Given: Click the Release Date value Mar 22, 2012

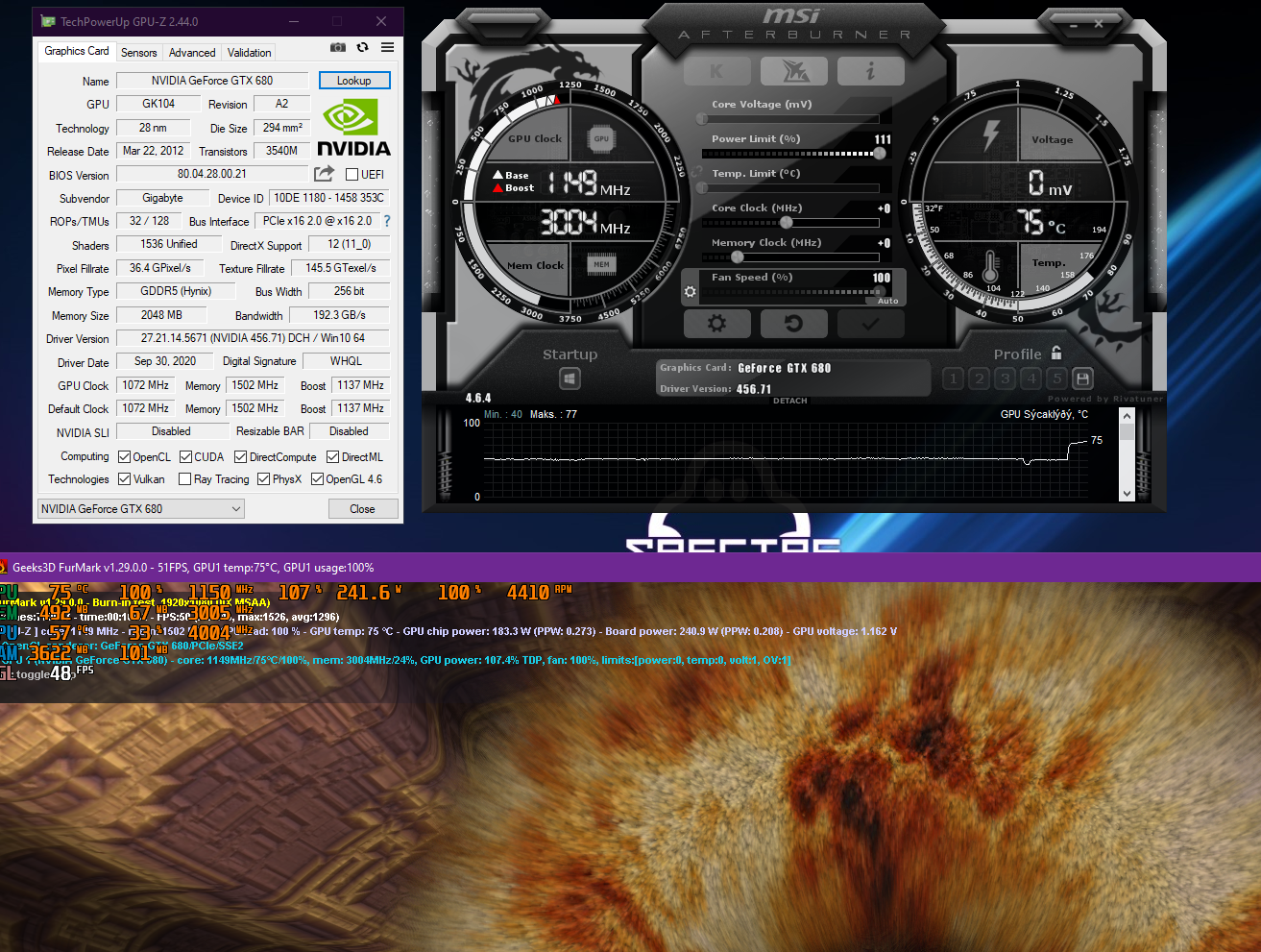Looking at the screenshot, I should [x=153, y=151].
